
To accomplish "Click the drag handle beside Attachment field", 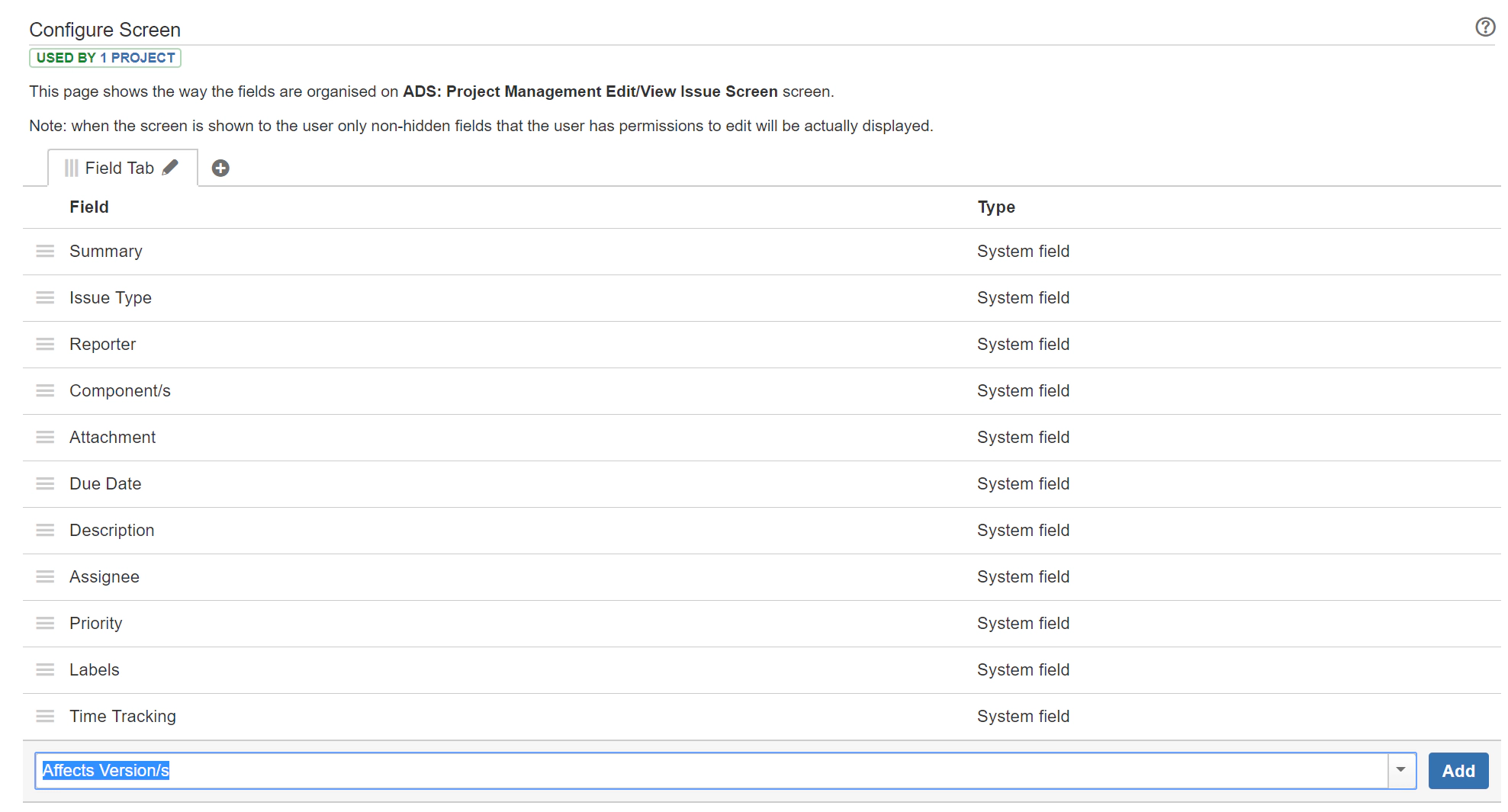I will point(45,437).
